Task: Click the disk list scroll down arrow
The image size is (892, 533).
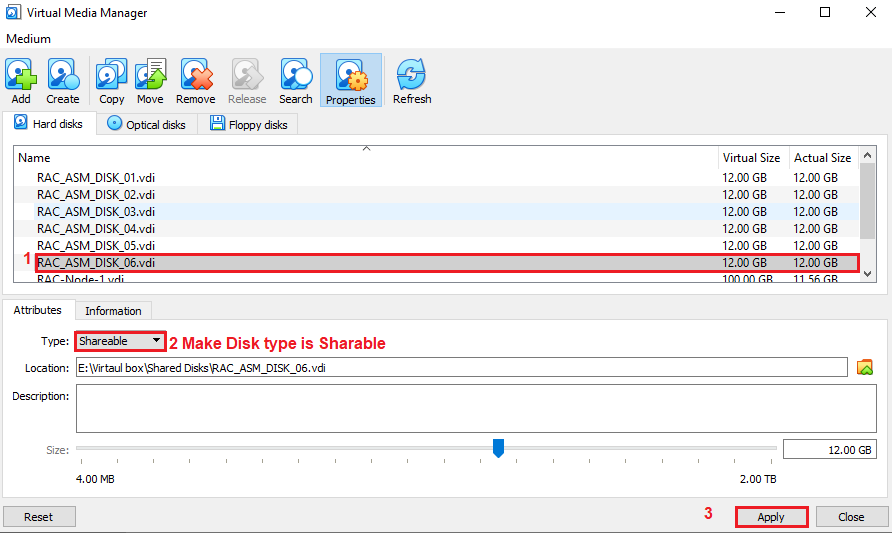Action: point(868,274)
